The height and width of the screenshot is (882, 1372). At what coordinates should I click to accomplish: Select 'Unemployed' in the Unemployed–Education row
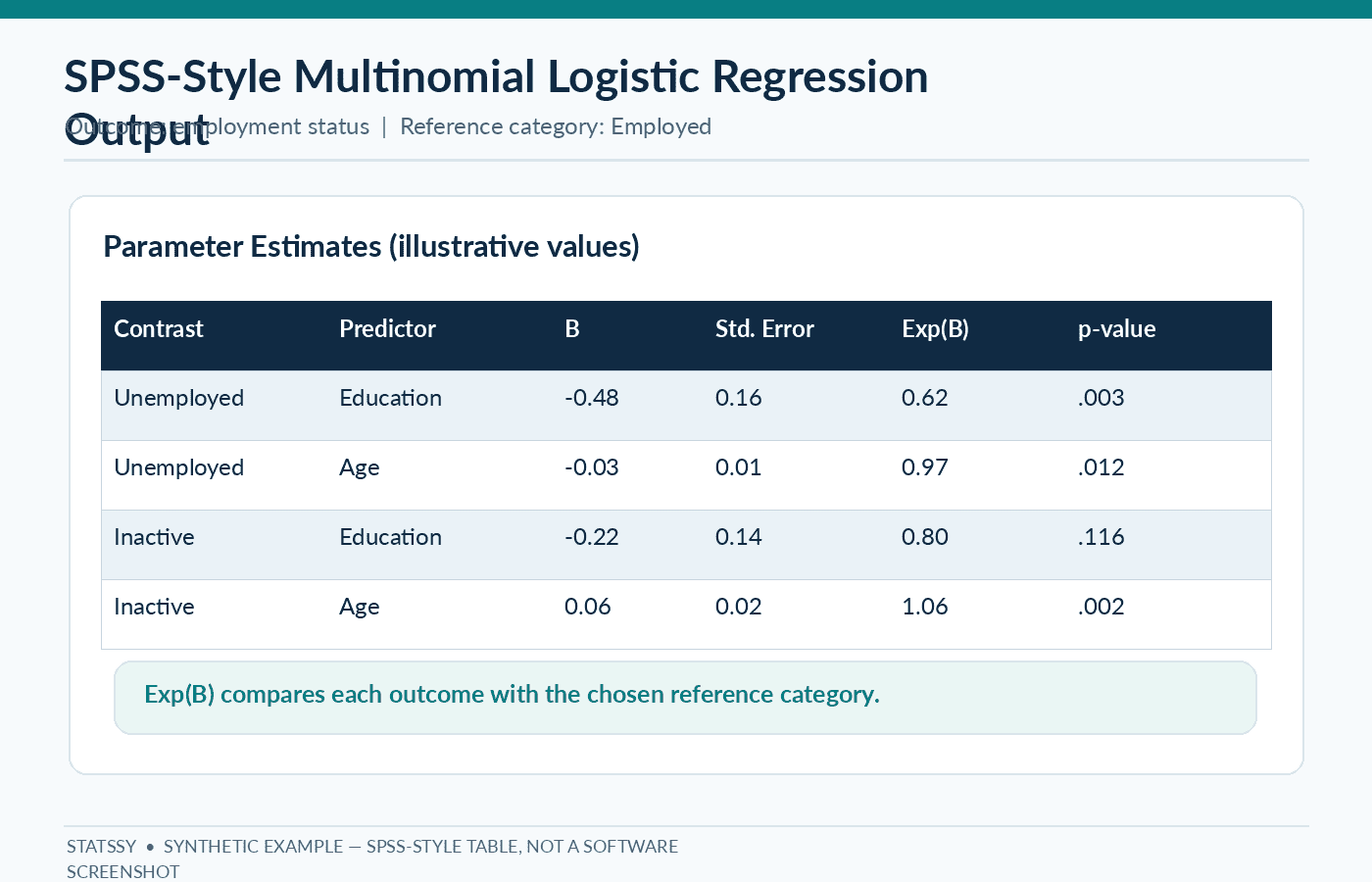click(178, 399)
